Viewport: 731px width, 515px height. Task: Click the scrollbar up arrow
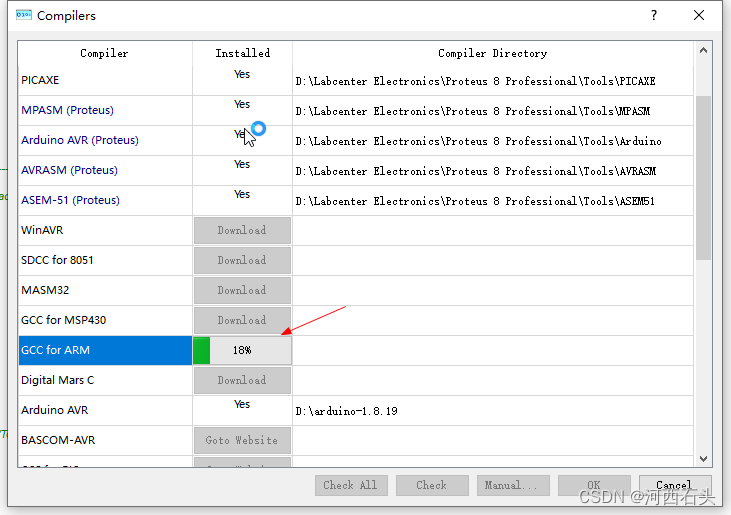703,50
